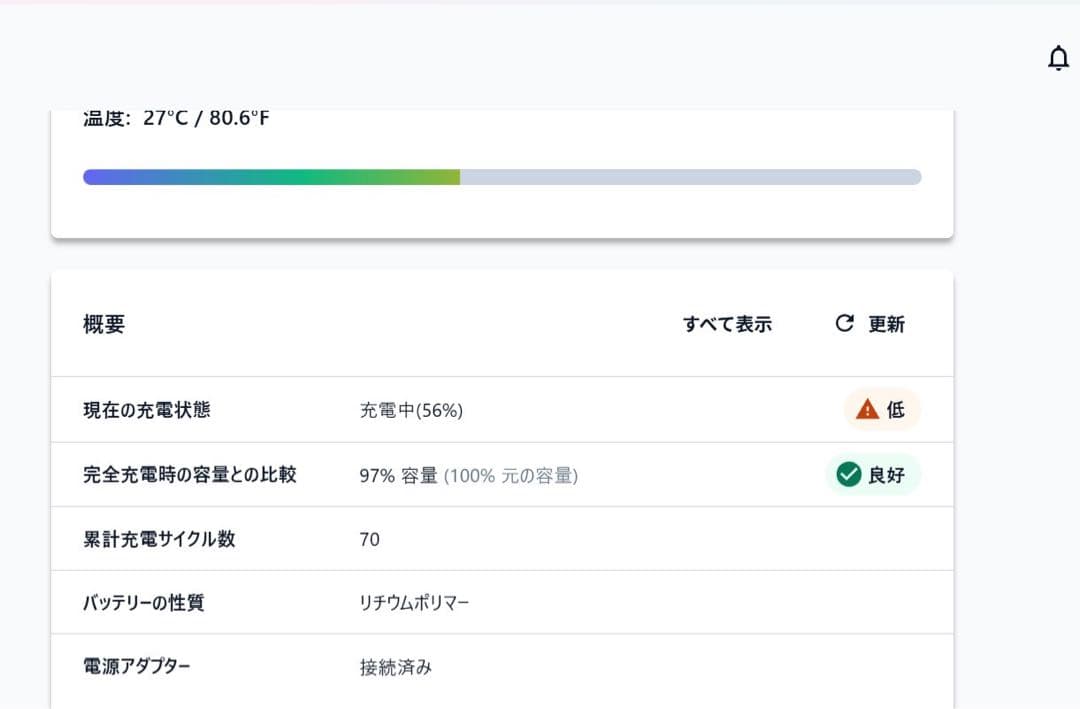Click the 概要 section heading

(104, 324)
